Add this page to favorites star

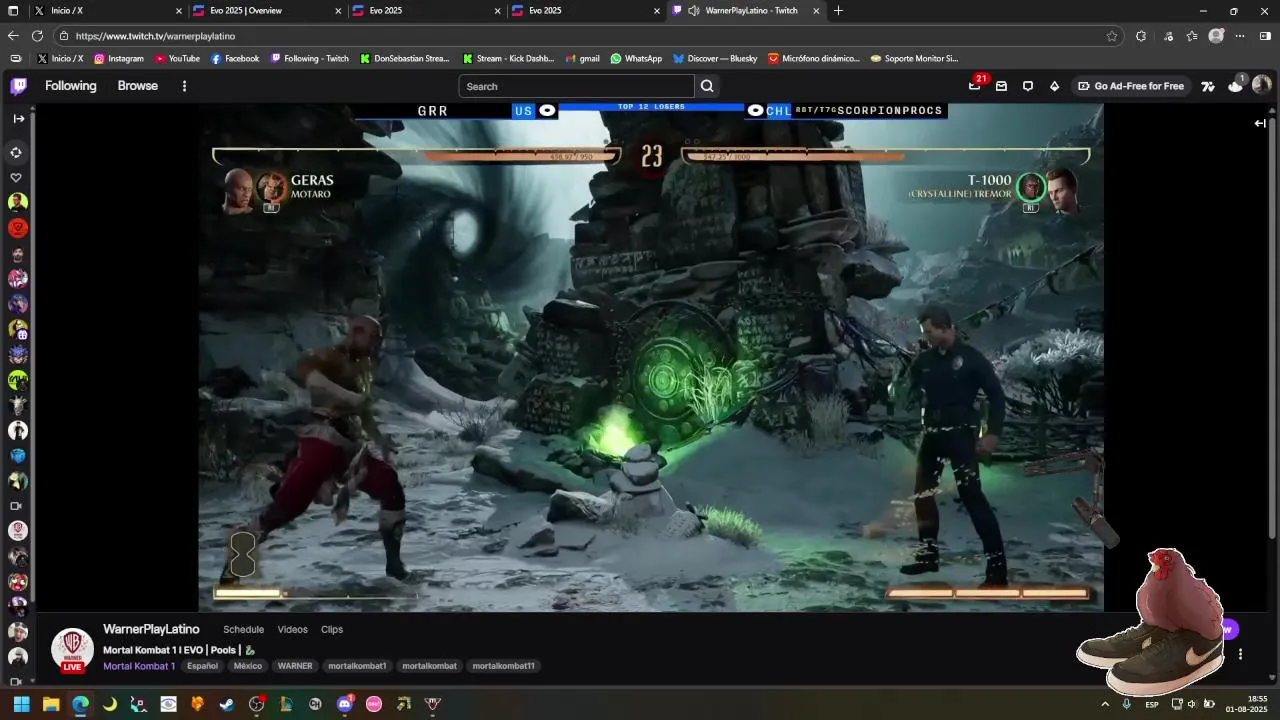(x=1112, y=36)
